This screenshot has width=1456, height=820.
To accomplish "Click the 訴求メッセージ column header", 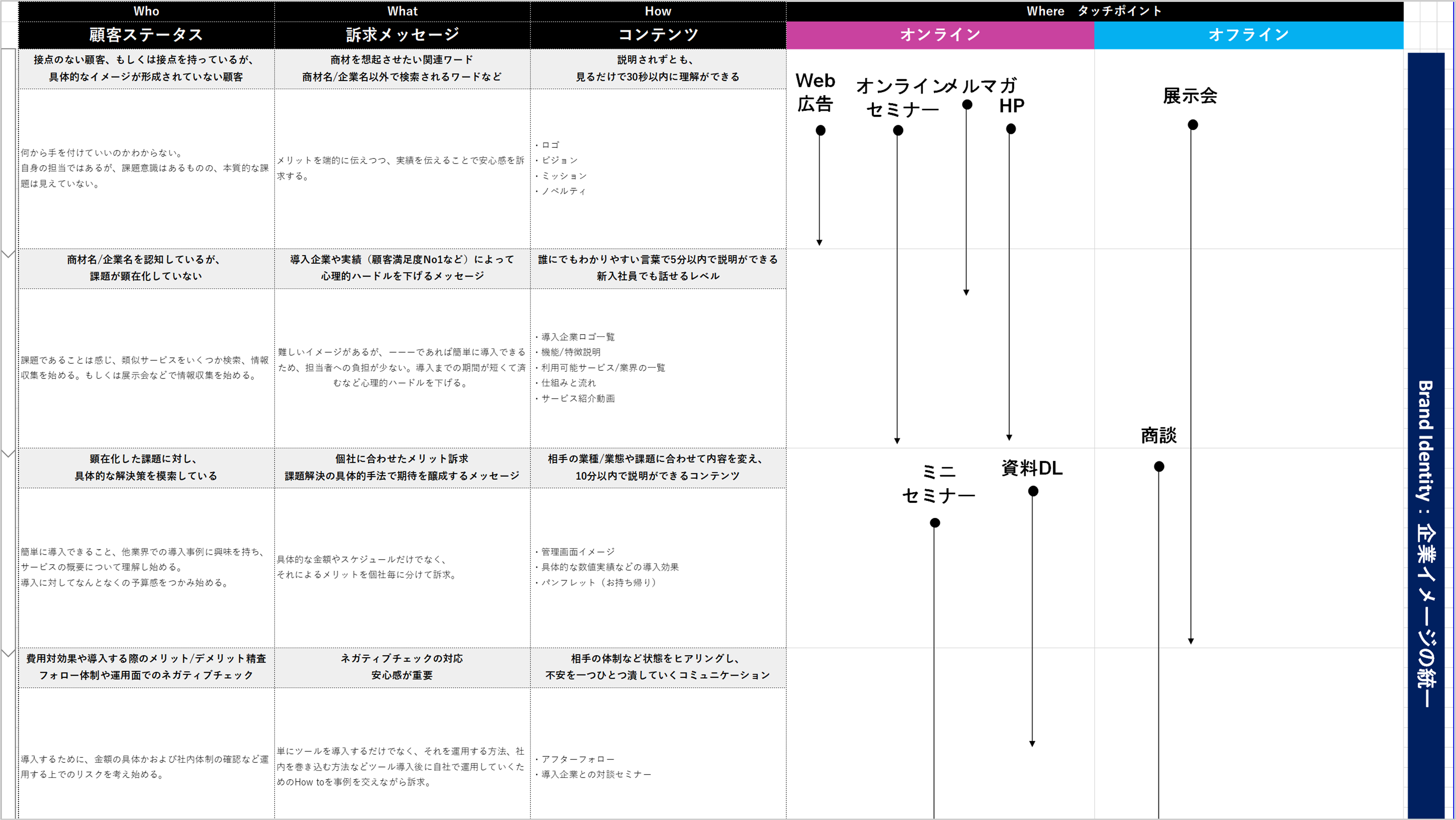I will click(402, 35).
